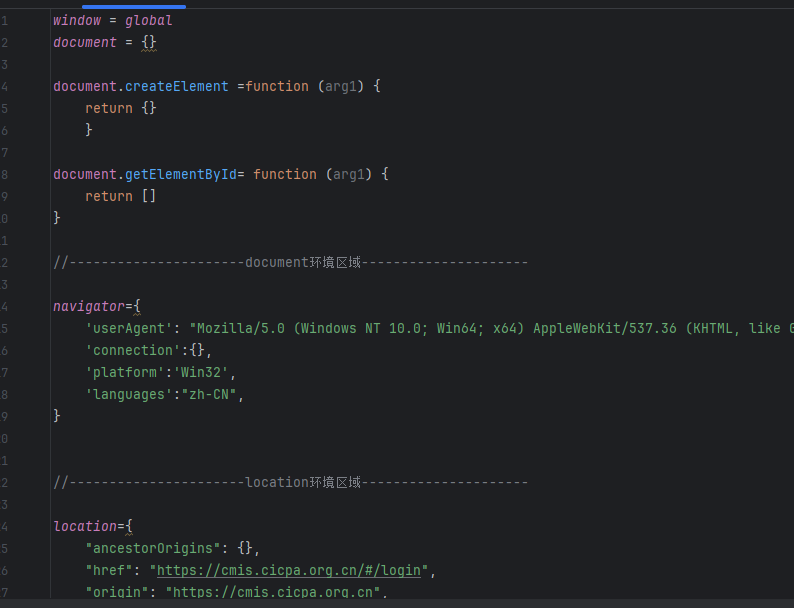Click the 'platform' key
The image size is (794, 608).
pyautogui.click(x=125, y=373)
